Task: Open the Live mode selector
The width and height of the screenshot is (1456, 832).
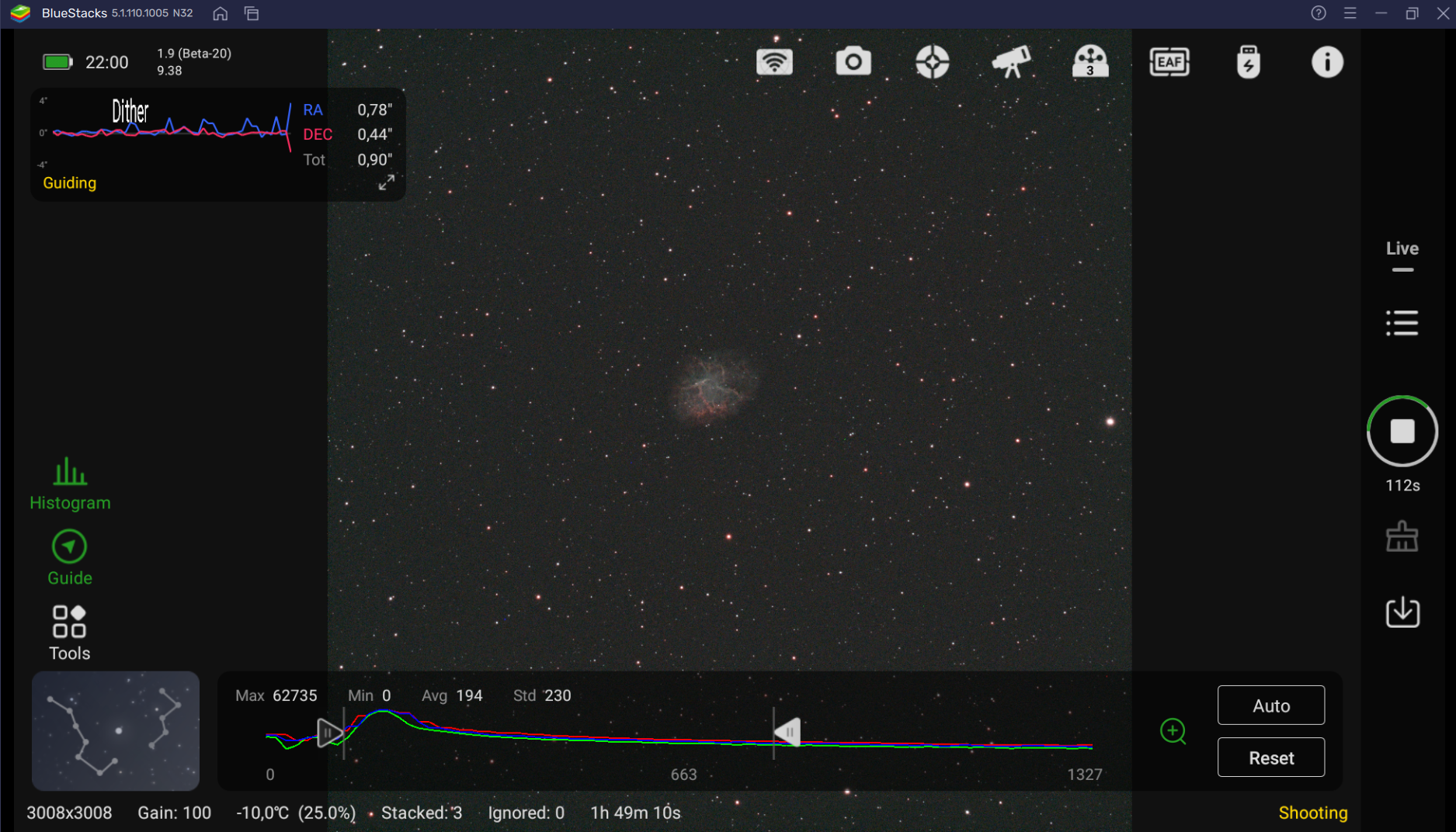Action: tap(1402, 255)
